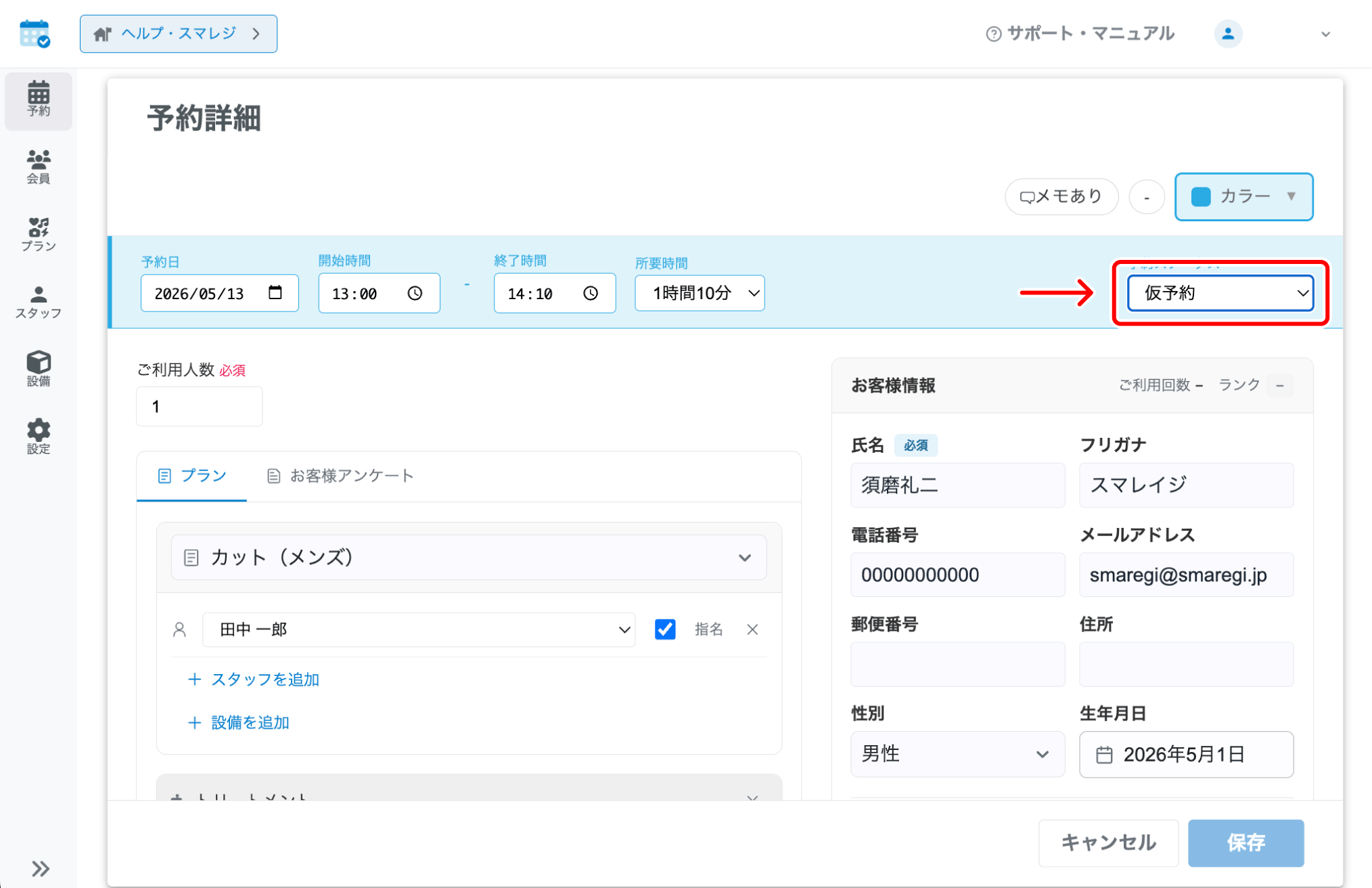The height and width of the screenshot is (888, 1372).
Task: Open the 仮予約 status dropdown
Action: click(x=1220, y=293)
